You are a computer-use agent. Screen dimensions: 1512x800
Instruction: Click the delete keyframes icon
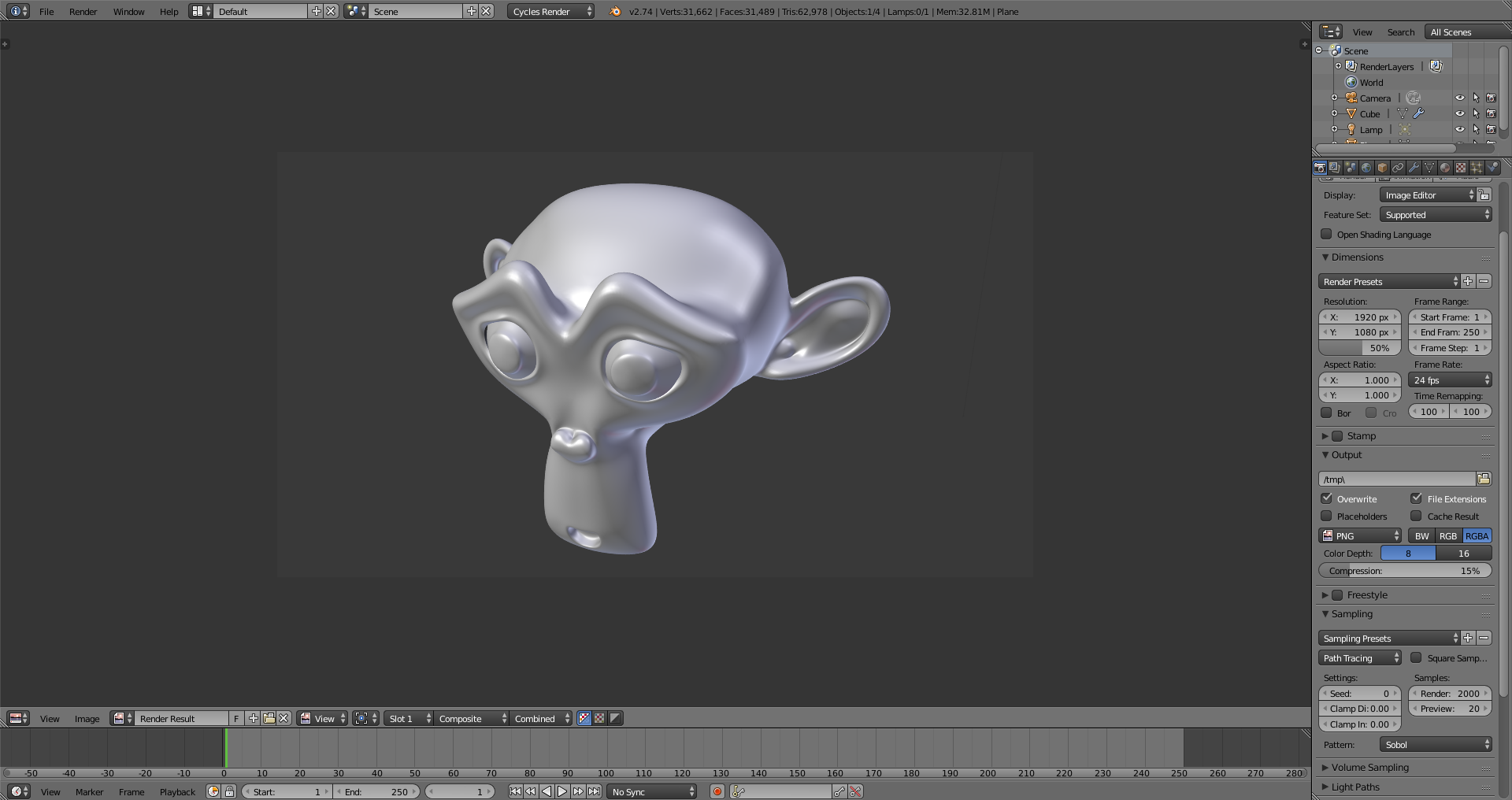point(855,791)
